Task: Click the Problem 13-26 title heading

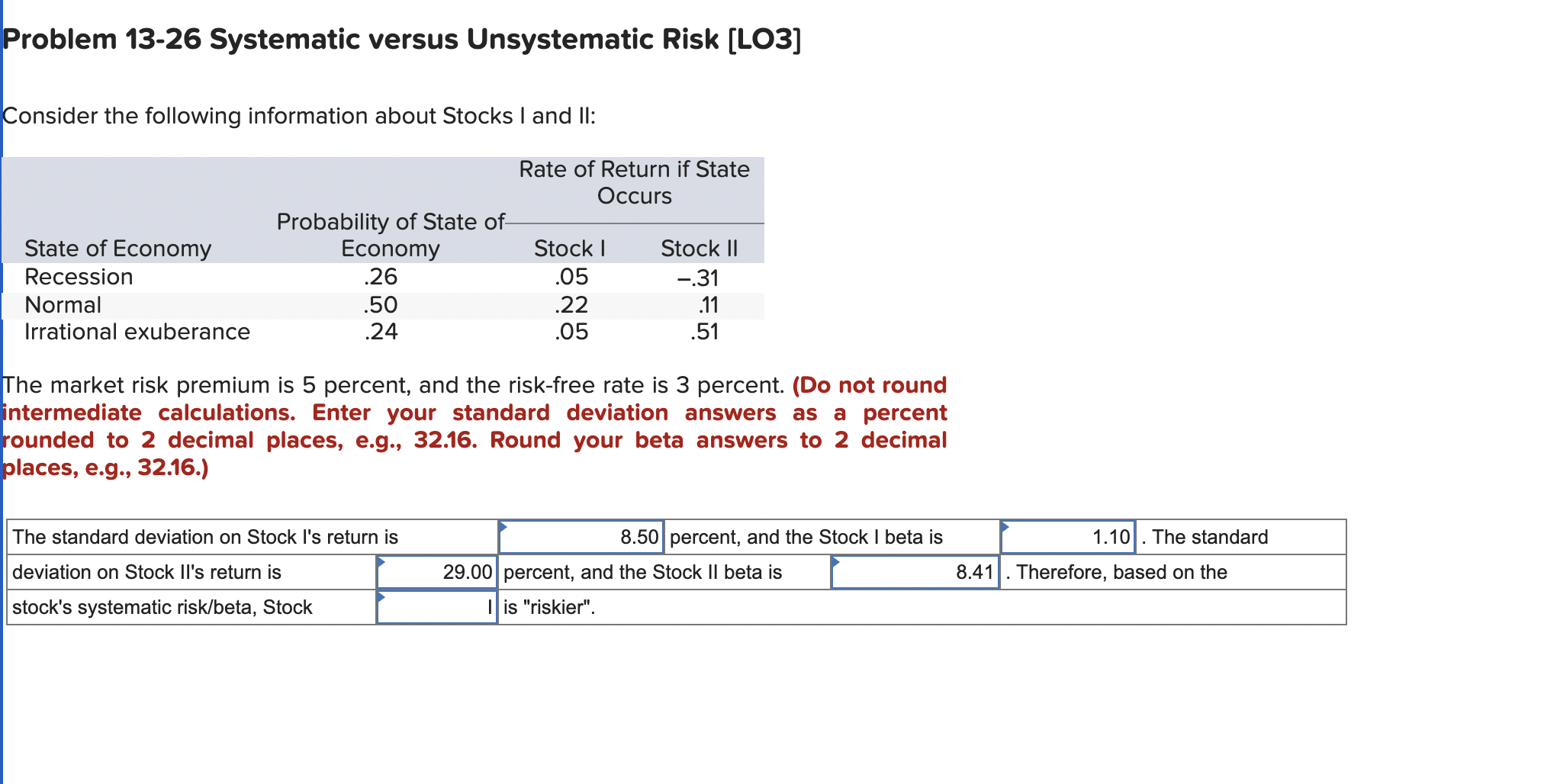Action: [397, 38]
